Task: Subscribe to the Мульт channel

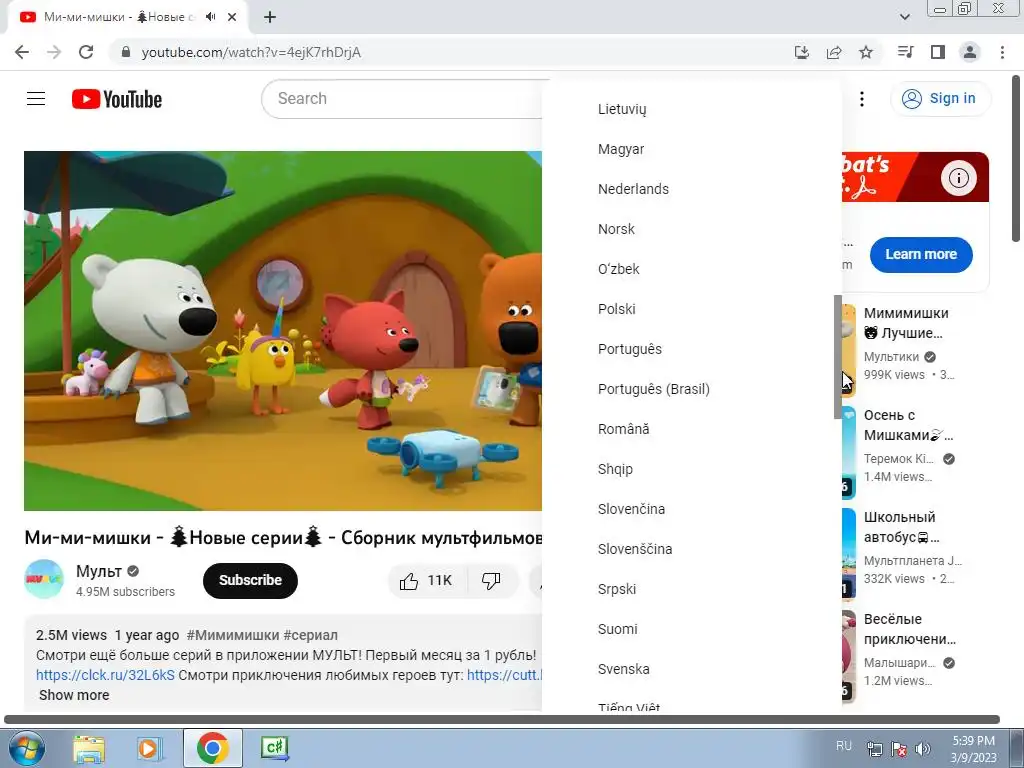Action: [x=250, y=580]
